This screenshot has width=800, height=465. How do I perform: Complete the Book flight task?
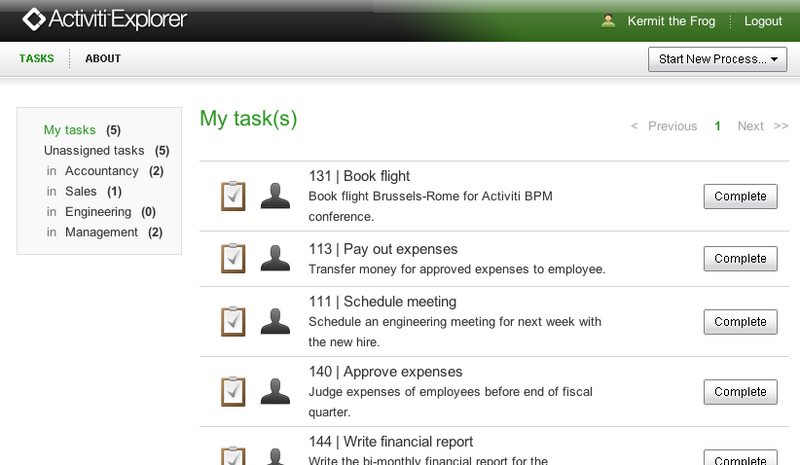pos(740,197)
